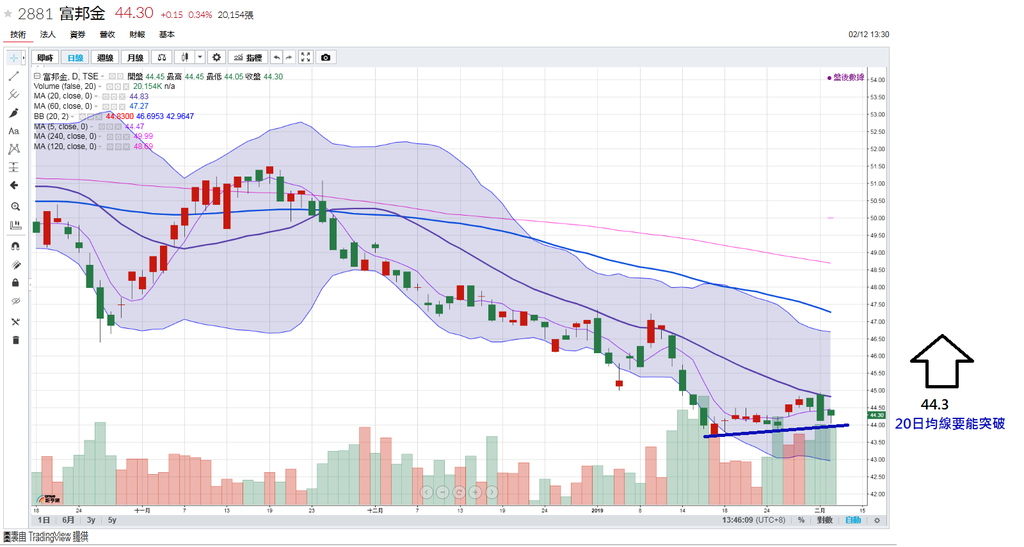Image resolution: width=1024 pixels, height=547 pixels.
Task: Open MA (120, close, 0) dropdown arrow
Action: pos(100,146)
